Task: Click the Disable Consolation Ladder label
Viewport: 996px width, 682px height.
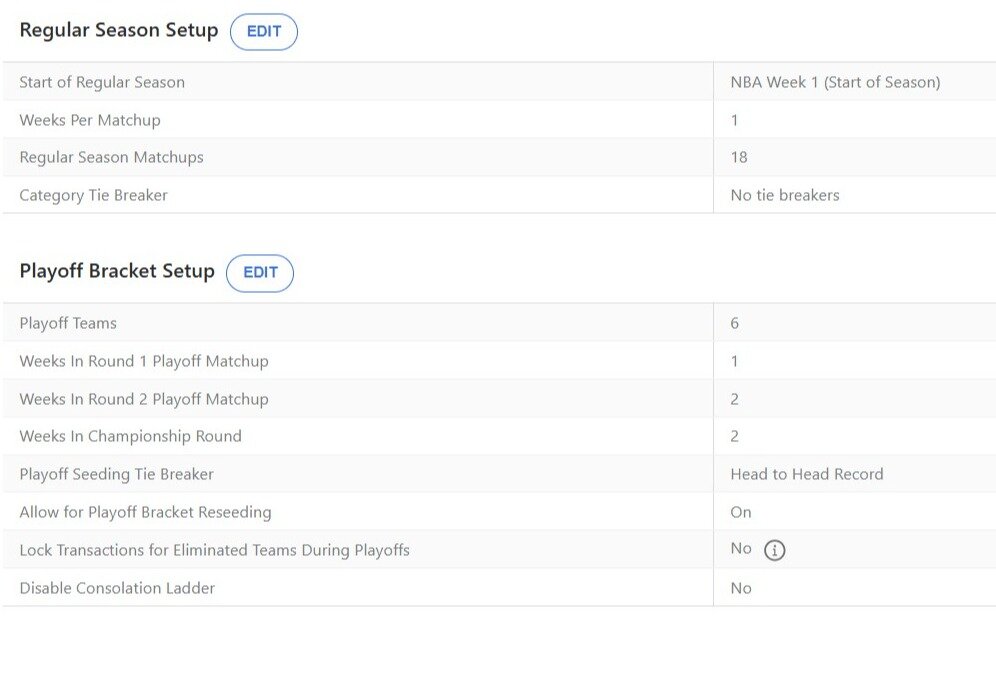Action: pos(117,588)
